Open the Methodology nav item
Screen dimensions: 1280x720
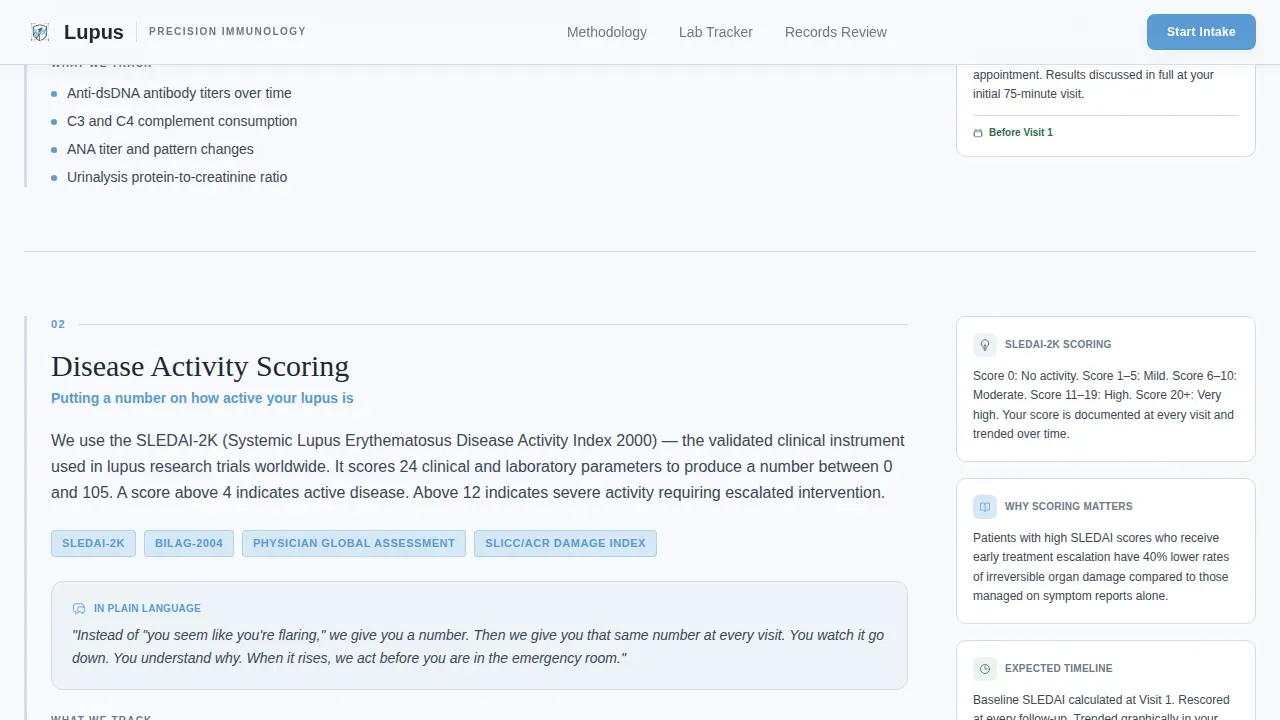tap(607, 32)
